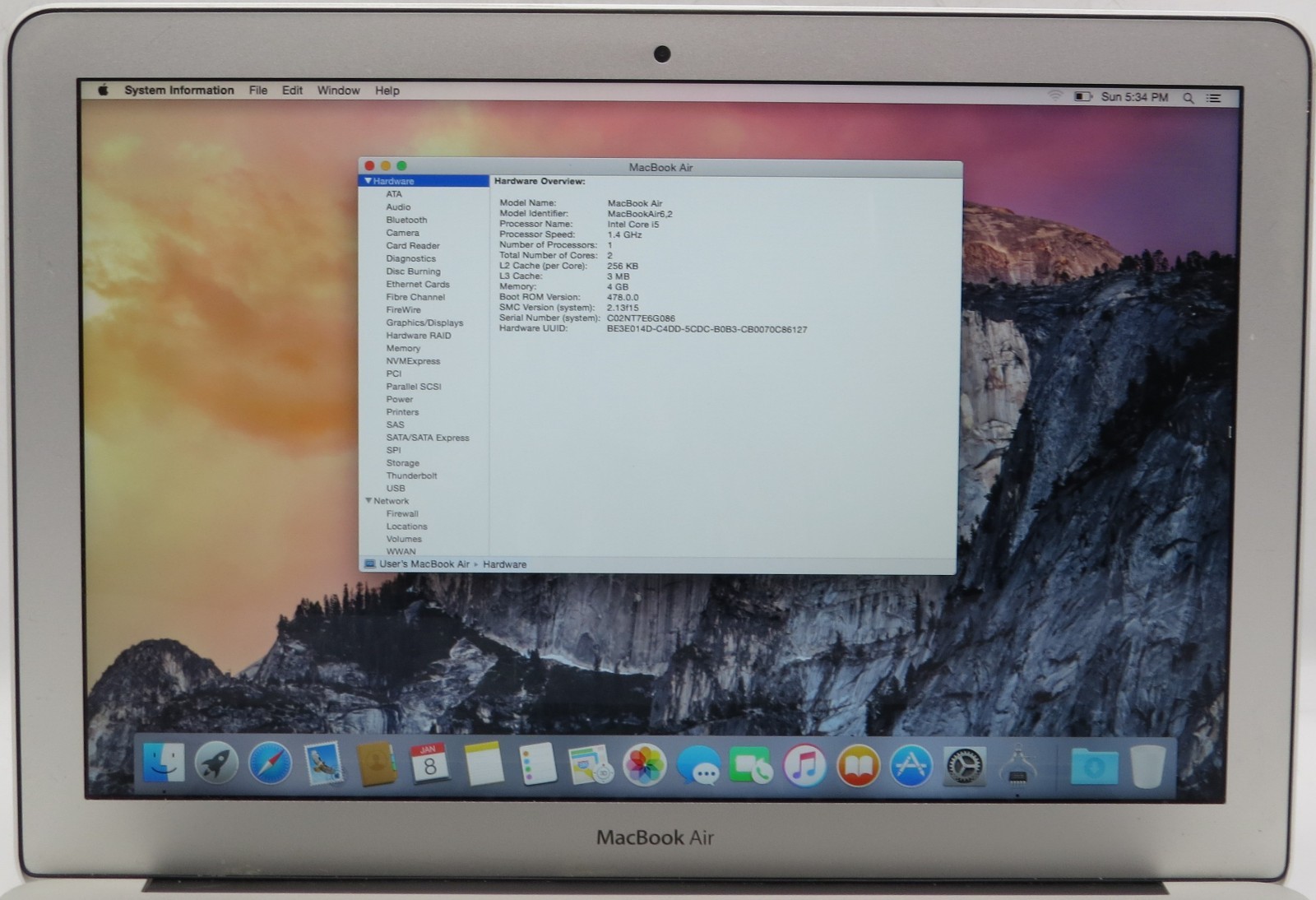Open iTunes music note icon

[804, 765]
